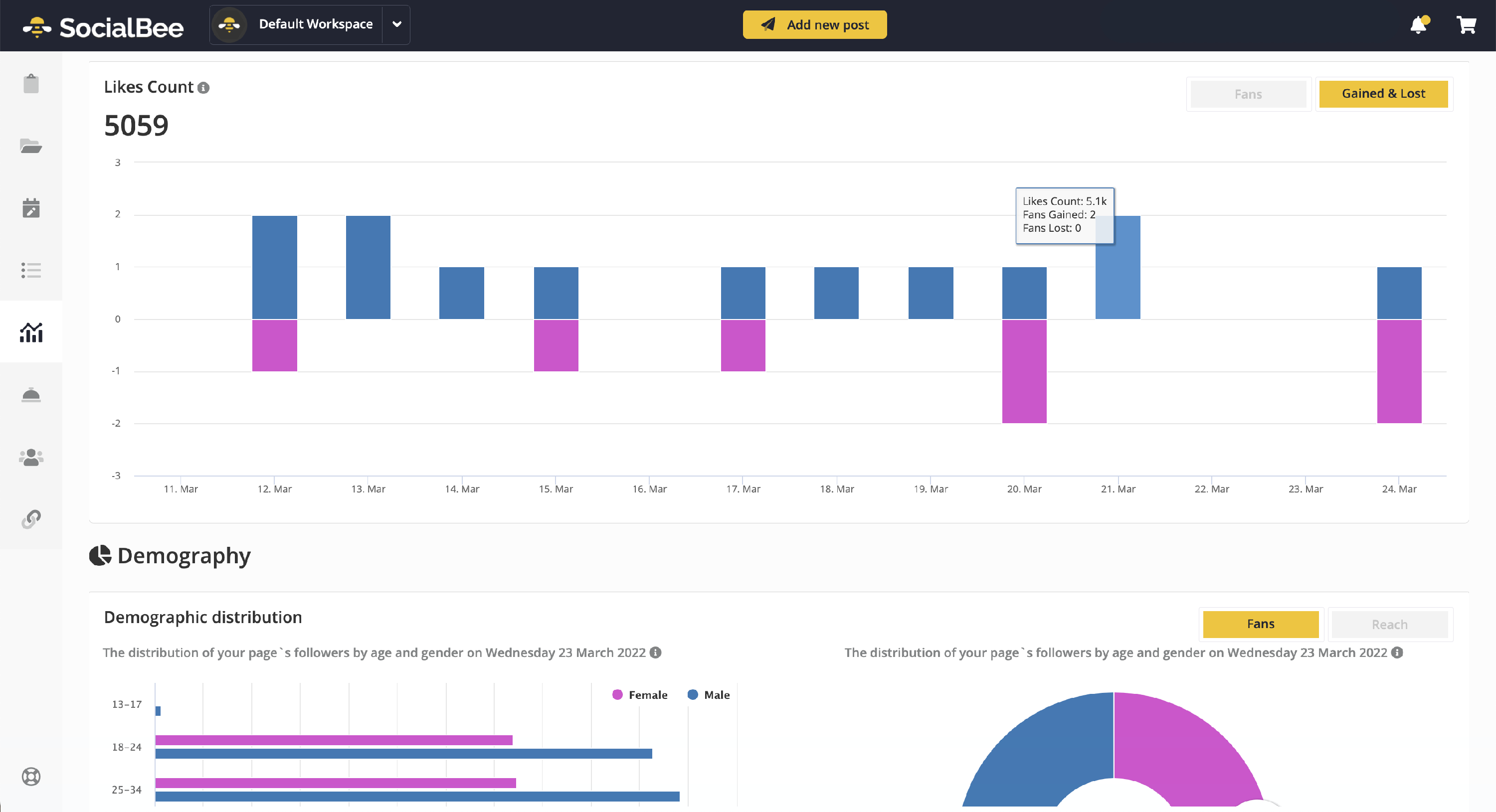Click the 22. Mar axis label

point(1212,488)
